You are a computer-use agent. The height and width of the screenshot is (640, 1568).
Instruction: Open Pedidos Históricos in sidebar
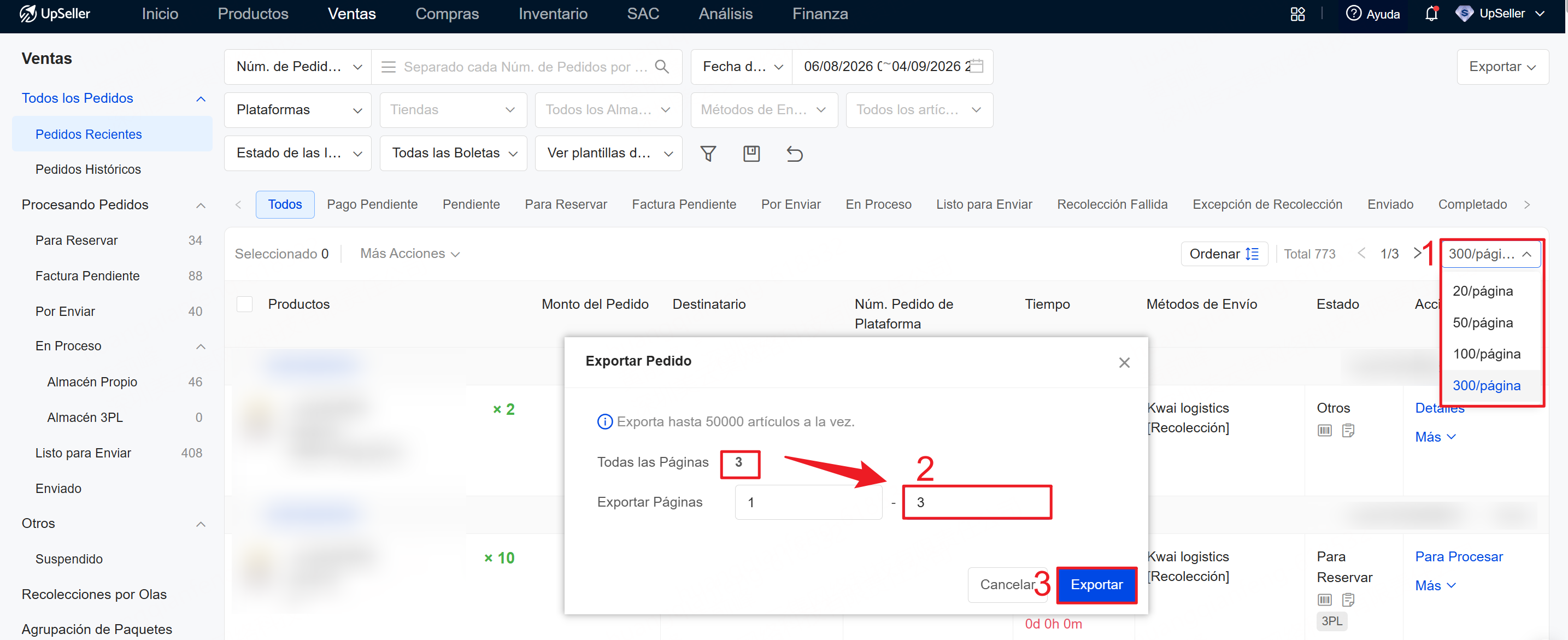[x=88, y=169]
